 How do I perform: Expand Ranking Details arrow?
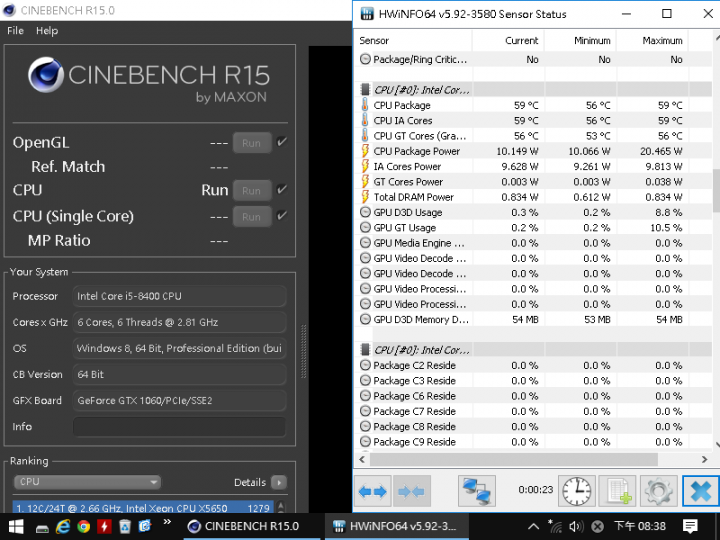point(279,482)
